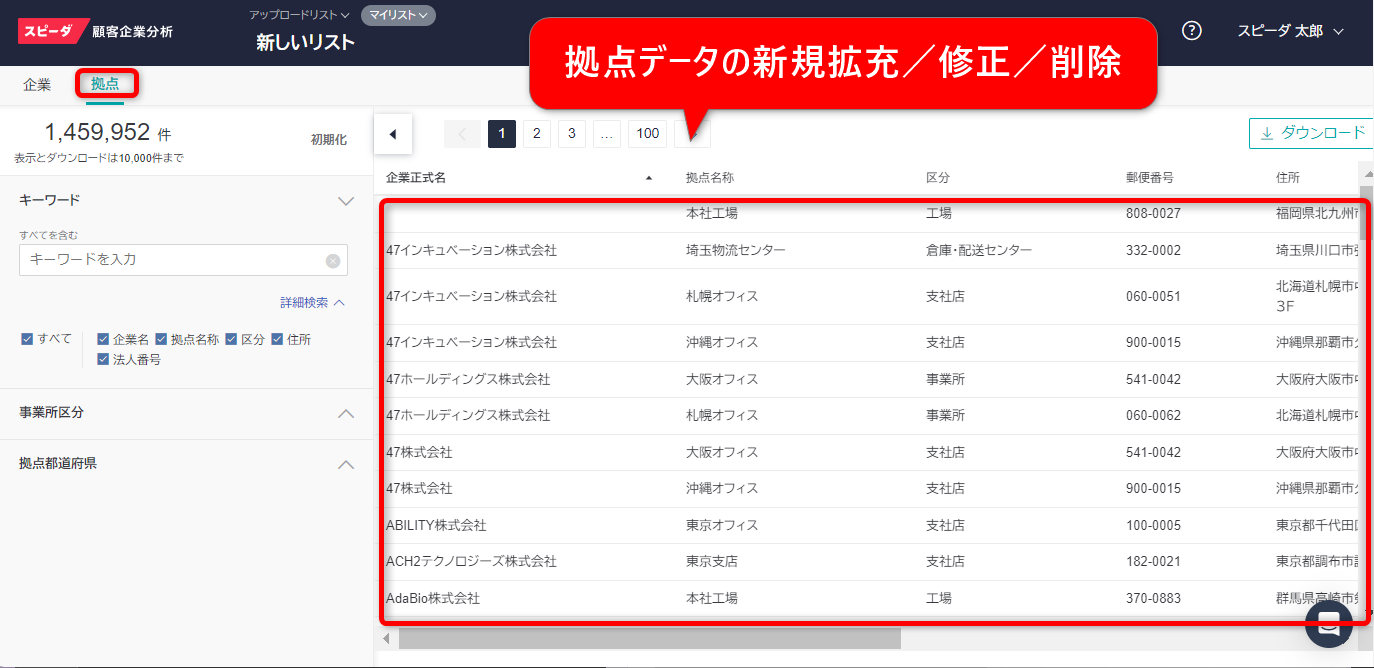Uncheck the すべて checkbox

click(28, 338)
